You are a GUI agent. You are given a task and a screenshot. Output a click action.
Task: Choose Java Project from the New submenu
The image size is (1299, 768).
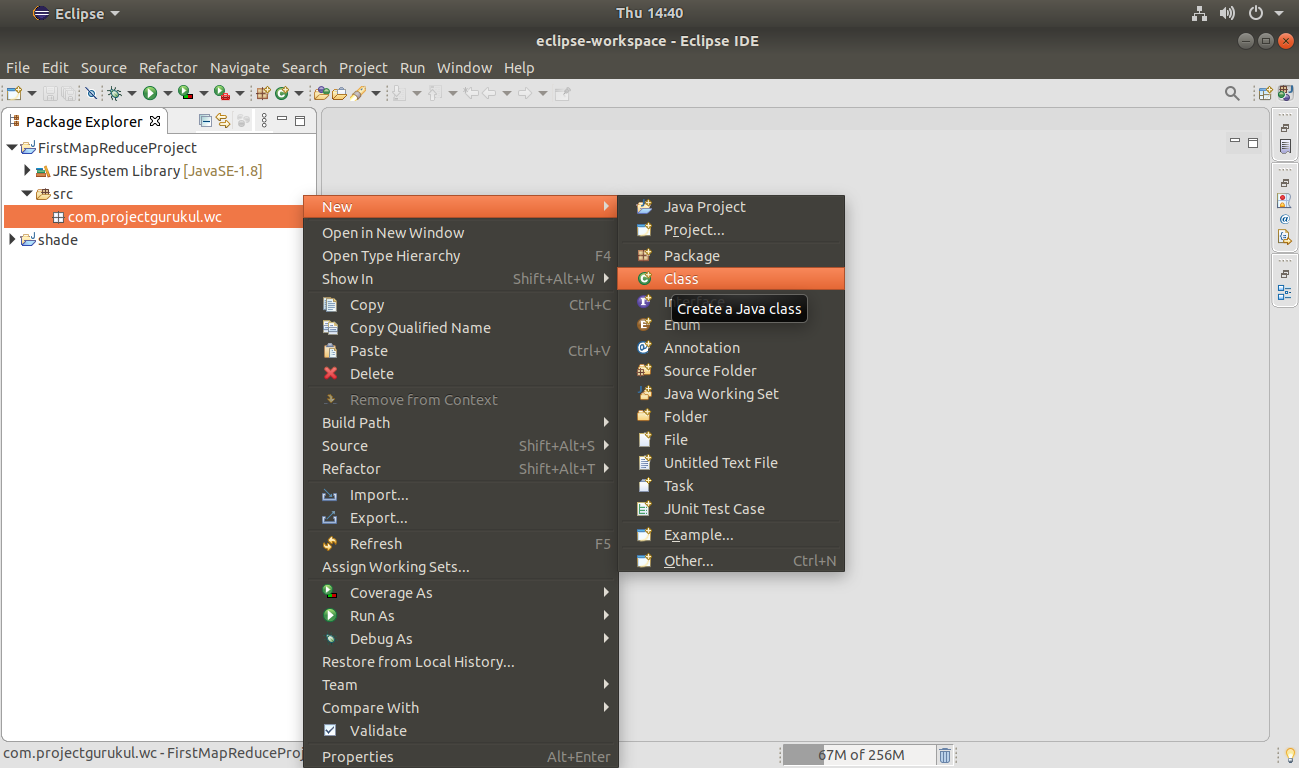coord(731,207)
